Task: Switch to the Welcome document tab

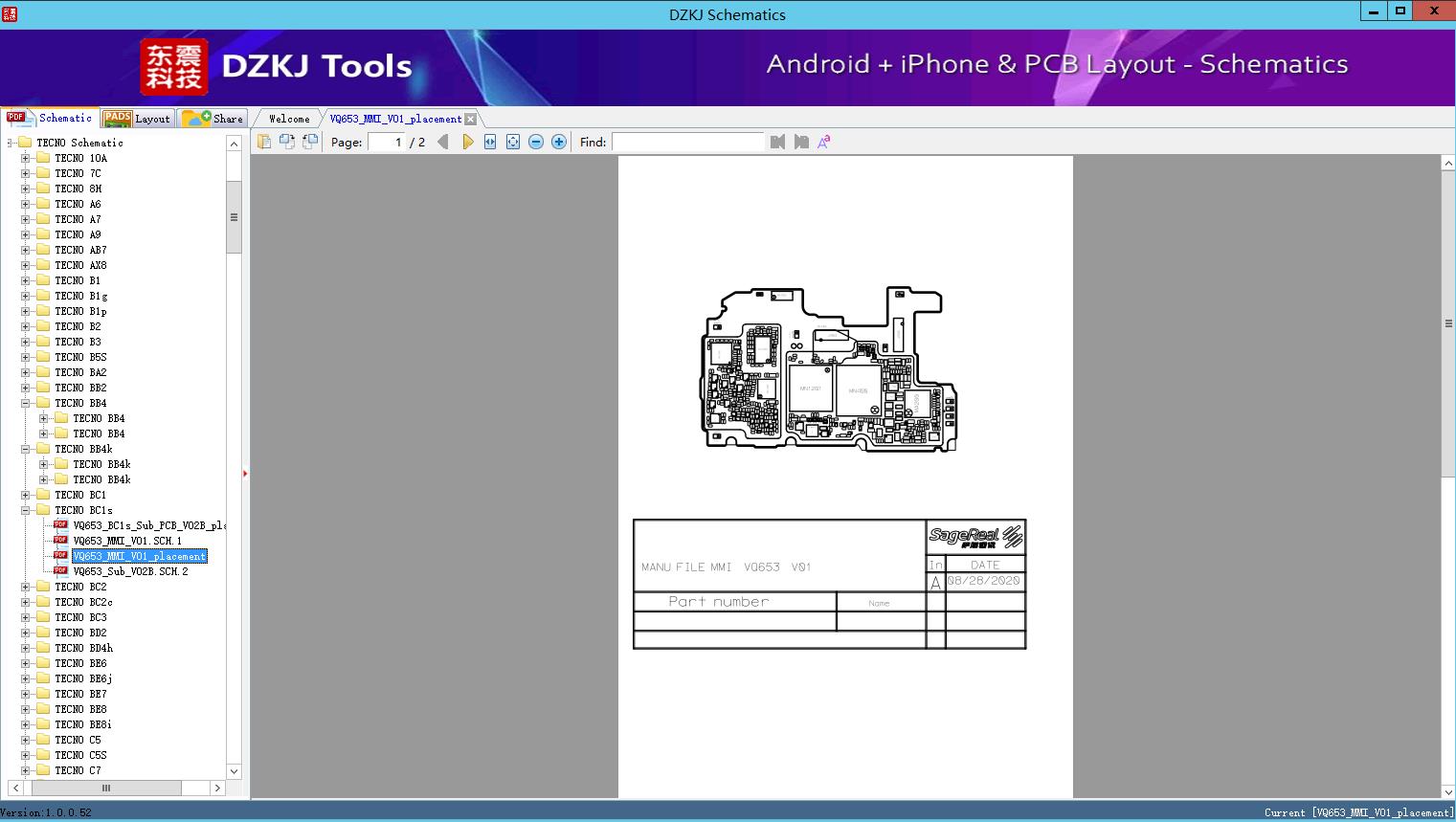Action: click(288, 119)
